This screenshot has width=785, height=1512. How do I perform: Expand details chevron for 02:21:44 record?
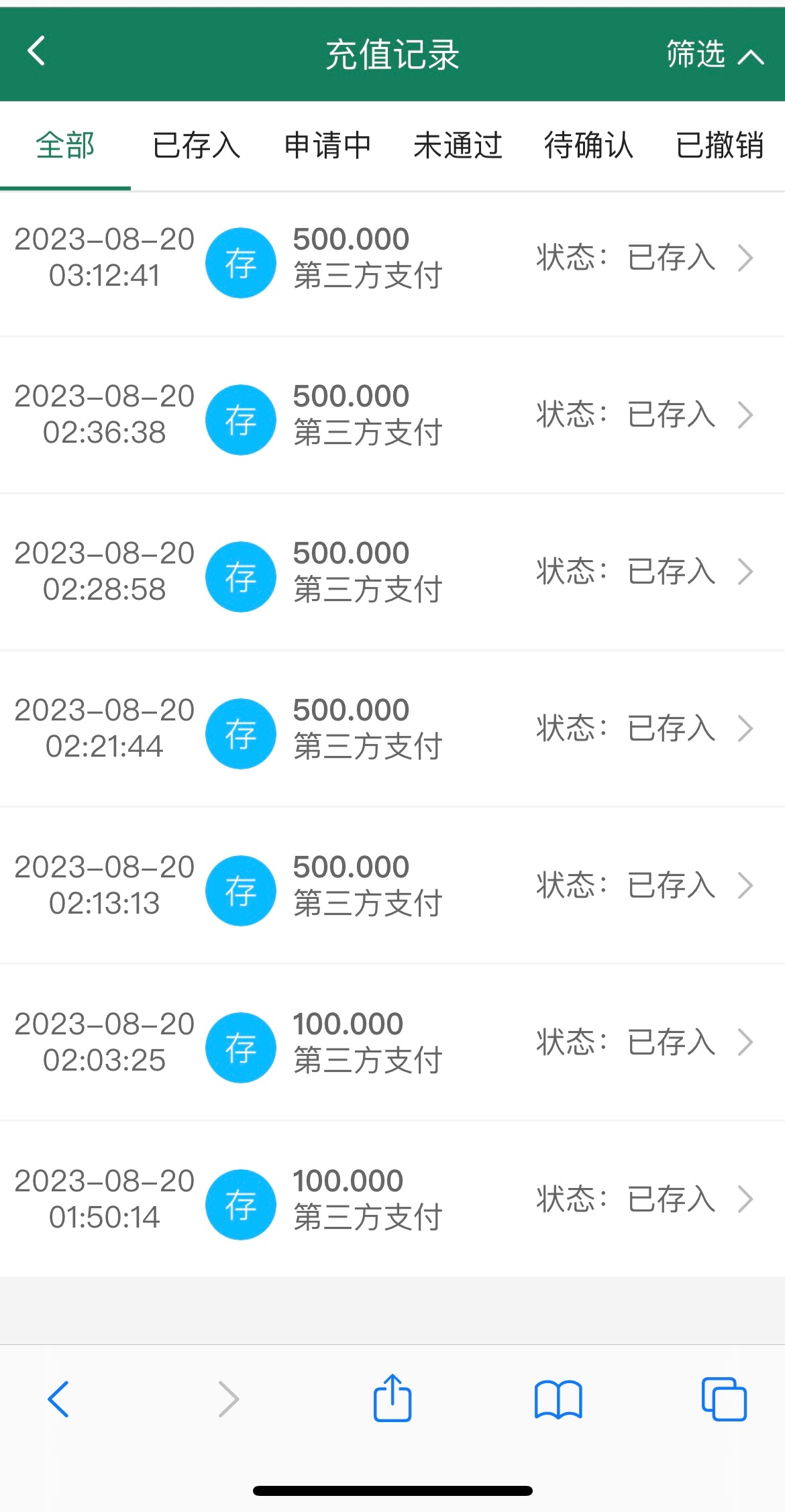(745, 729)
